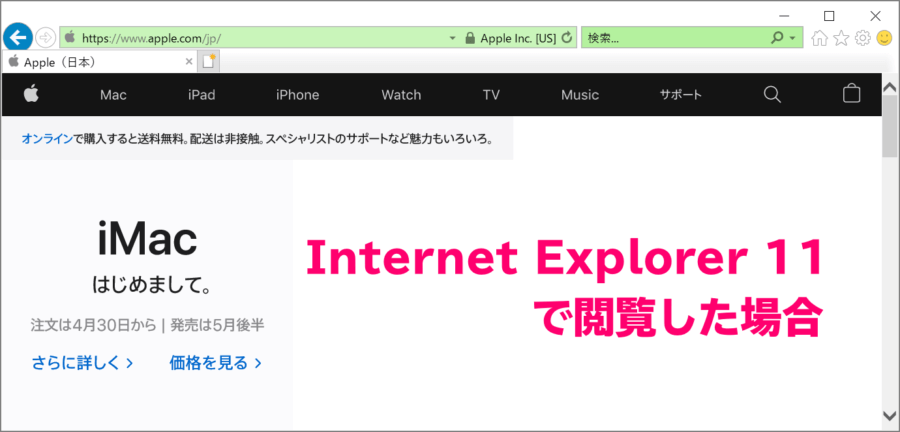Open the Music menu item
The image size is (900, 432).
580,95
